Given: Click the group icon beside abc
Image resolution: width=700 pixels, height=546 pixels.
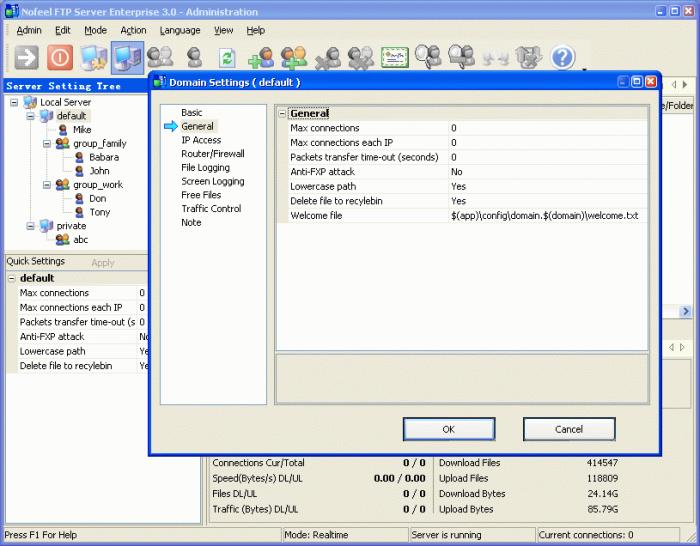Looking at the screenshot, I should click(62, 240).
